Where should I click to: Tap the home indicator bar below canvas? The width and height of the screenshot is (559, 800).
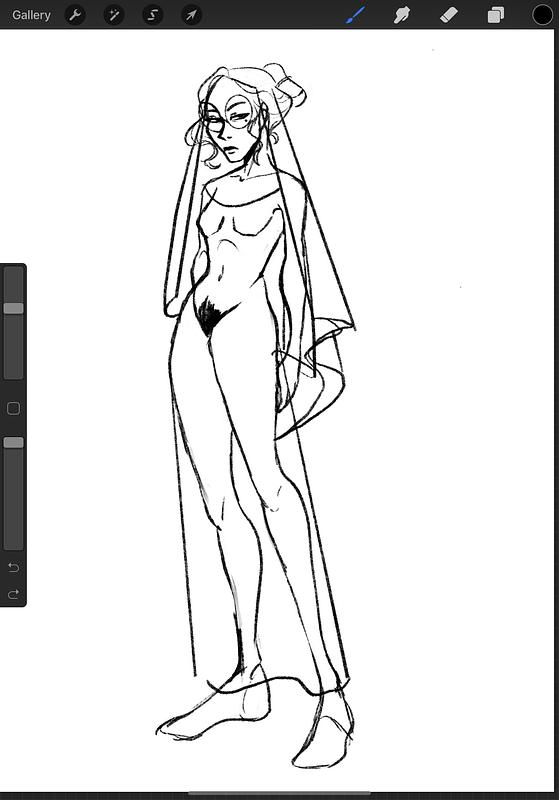click(280, 793)
